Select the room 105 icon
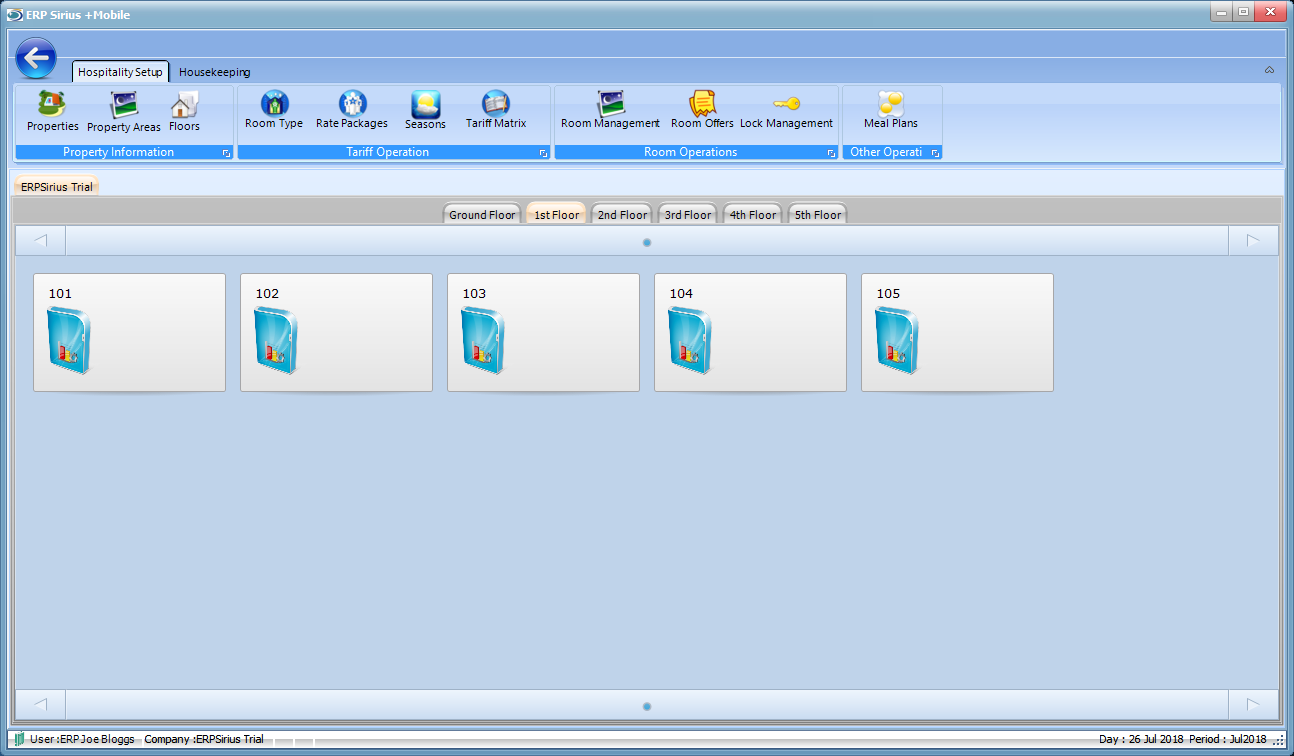Screen dimensions: 1294x756 (x=897, y=341)
